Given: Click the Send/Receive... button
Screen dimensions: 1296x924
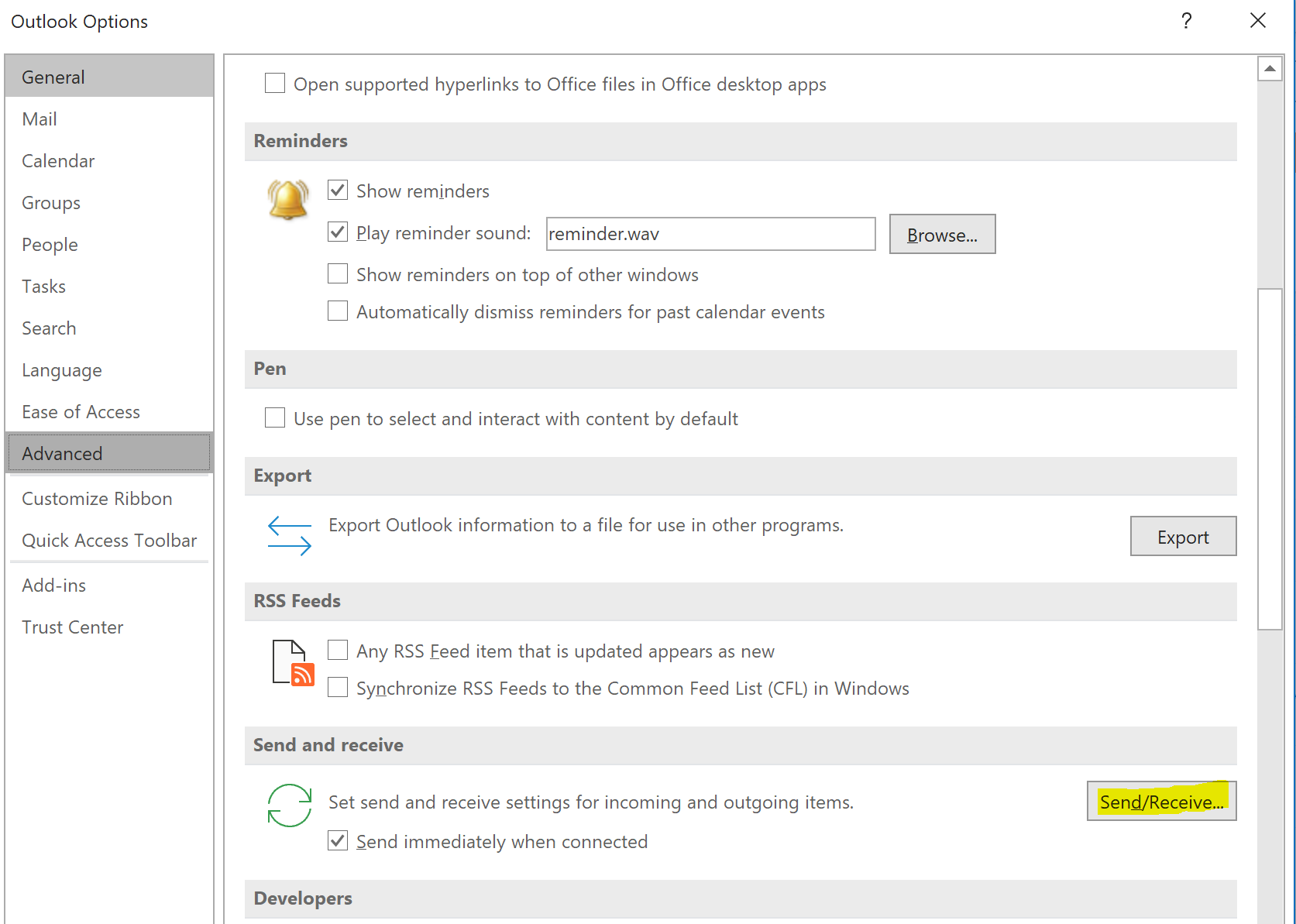Looking at the screenshot, I should [1161, 801].
